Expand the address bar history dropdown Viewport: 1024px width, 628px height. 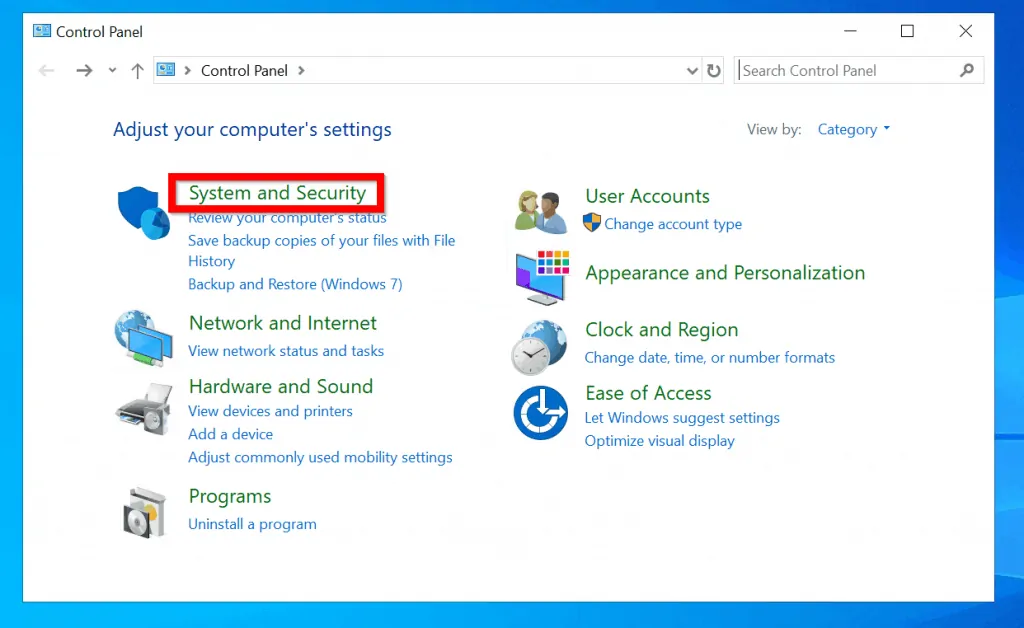click(x=693, y=71)
